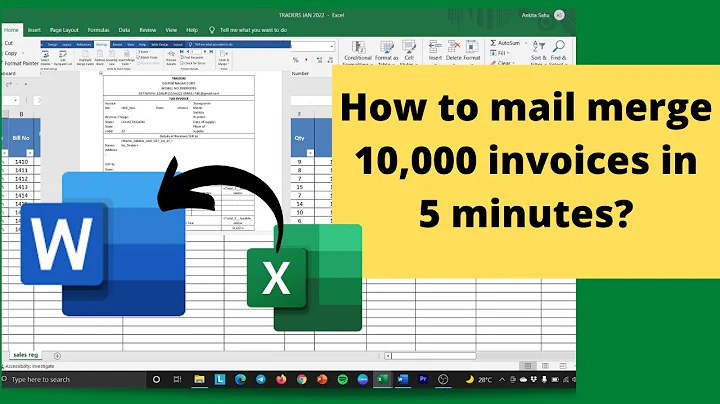Switch to Normal view in status bar
The height and width of the screenshot is (404, 720).
528,366
